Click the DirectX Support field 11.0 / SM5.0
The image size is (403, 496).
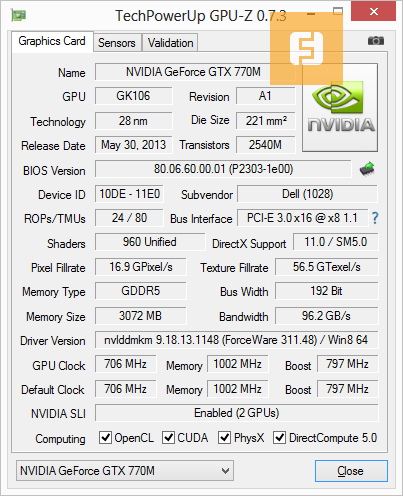(x=336, y=242)
